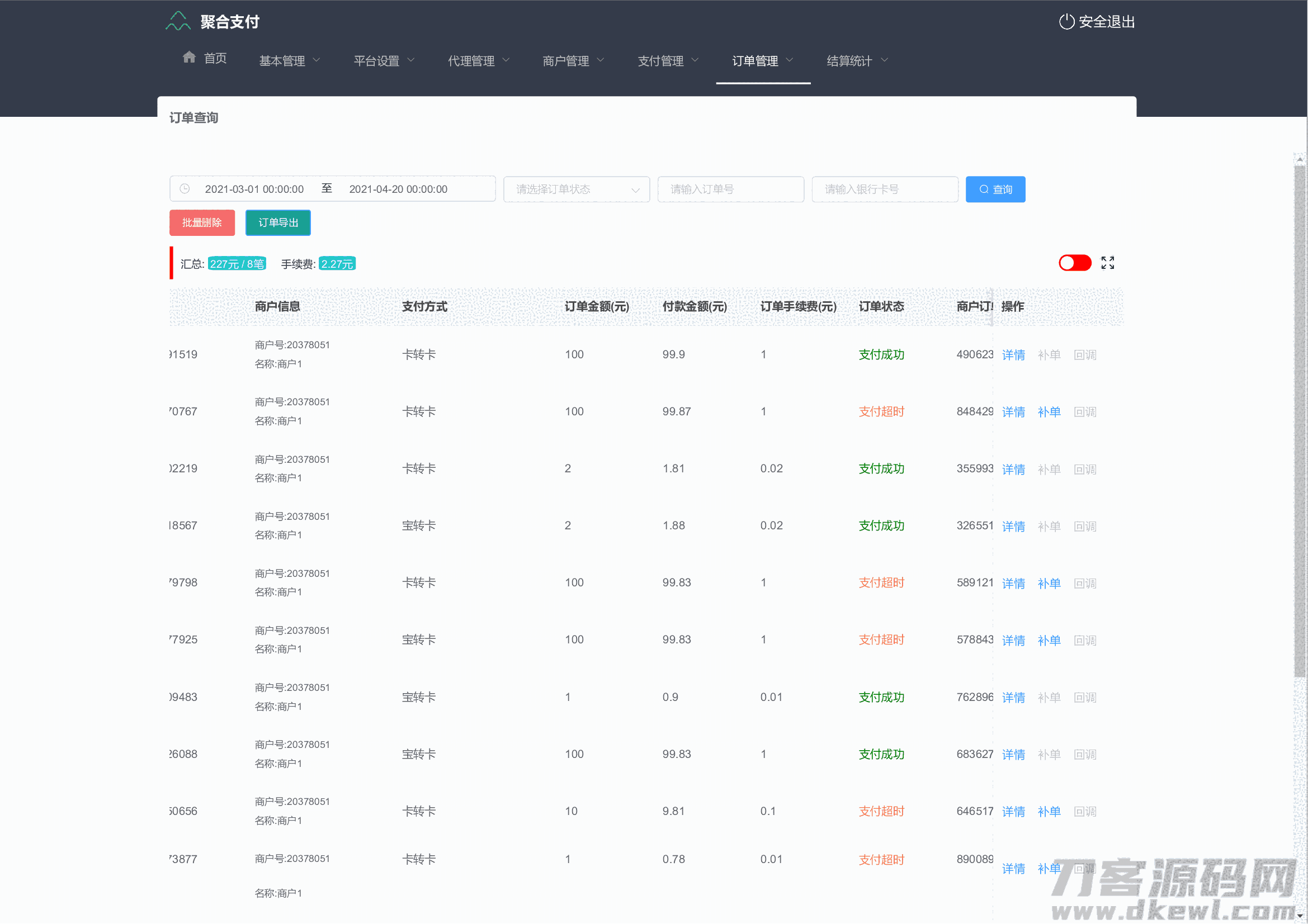The width and height of the screenshot is (1308, 924).
Task: Click the search icon in 查询 button
Action: point(983,189)
